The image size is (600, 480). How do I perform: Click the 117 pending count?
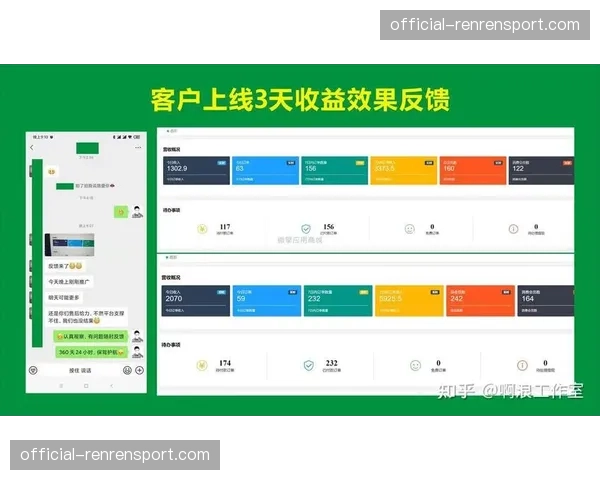tap(225, 227)
